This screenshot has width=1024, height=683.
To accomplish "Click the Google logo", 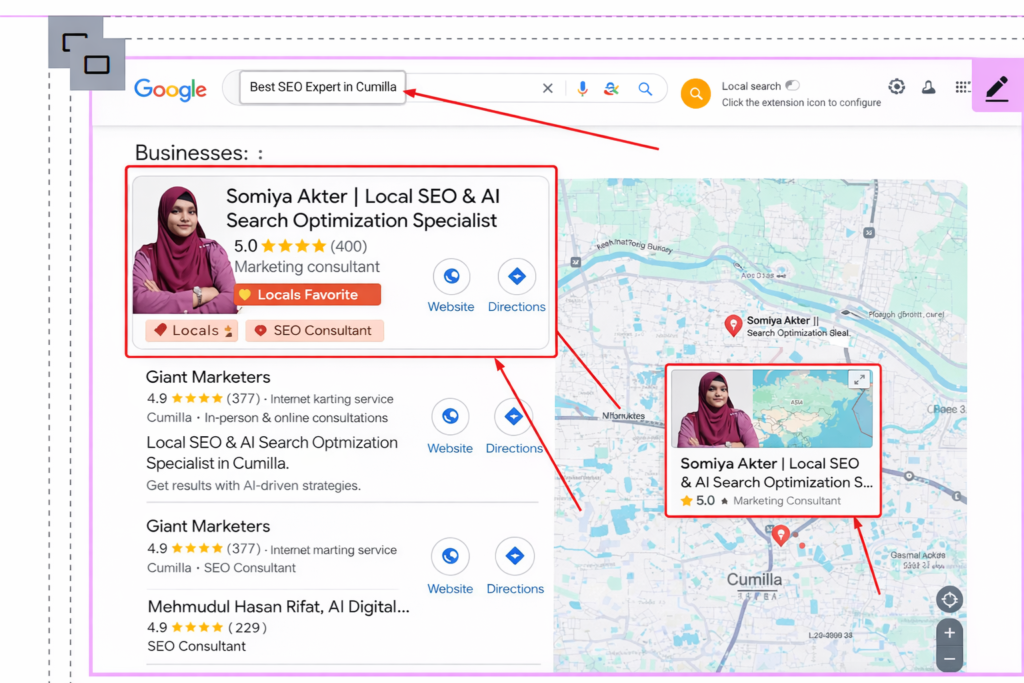I will tap(171, 89).
